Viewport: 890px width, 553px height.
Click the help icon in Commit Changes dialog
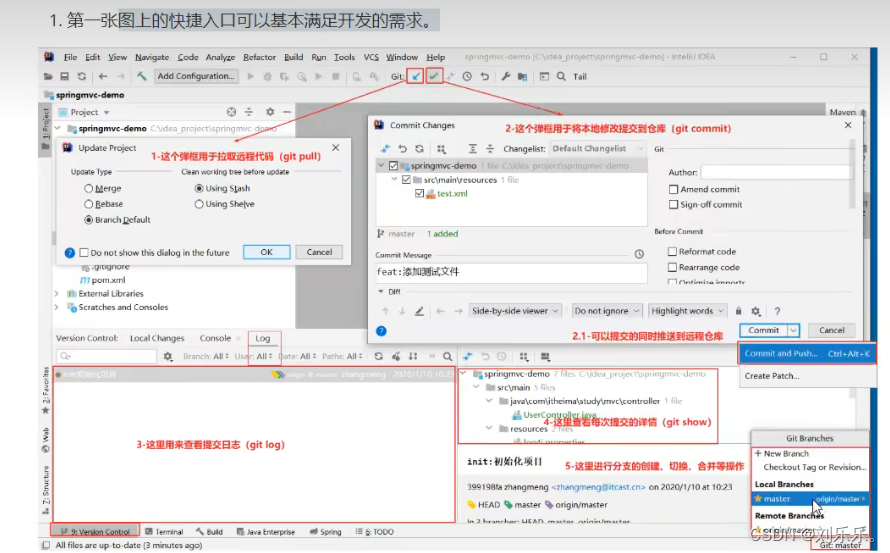(381, 330)
